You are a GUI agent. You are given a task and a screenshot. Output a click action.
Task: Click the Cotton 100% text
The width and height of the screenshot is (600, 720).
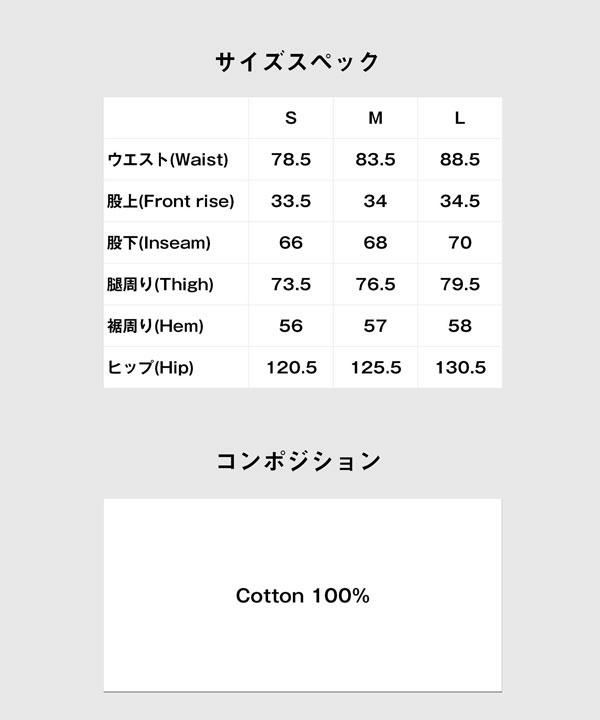click(302, 596)
